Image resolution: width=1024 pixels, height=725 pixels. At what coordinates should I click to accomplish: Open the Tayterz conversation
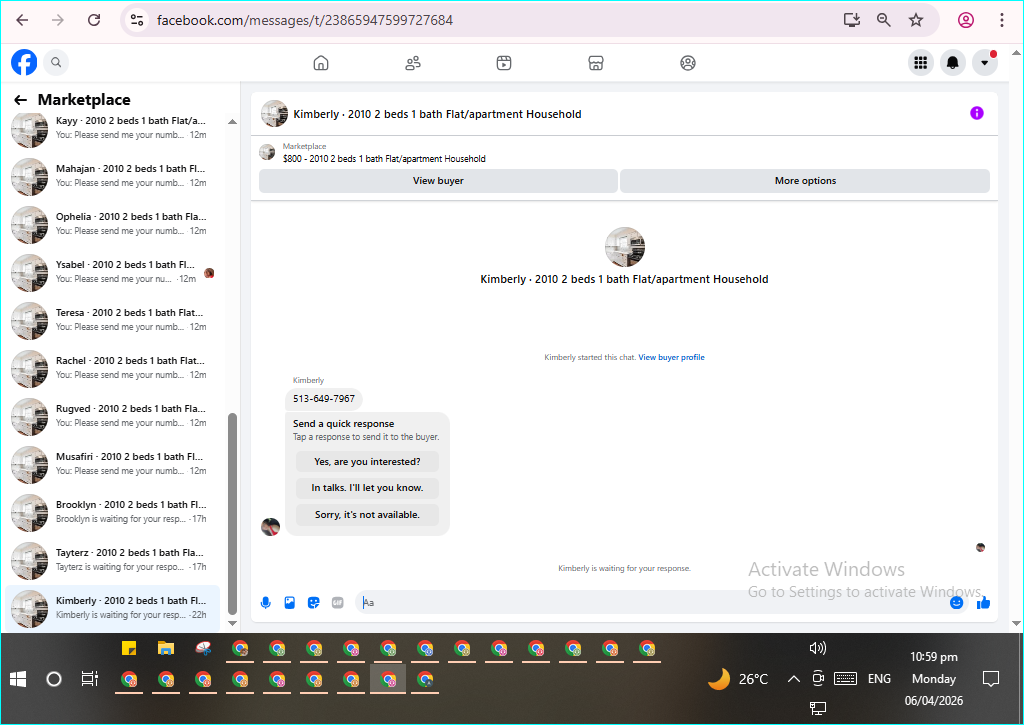point(113,560)
